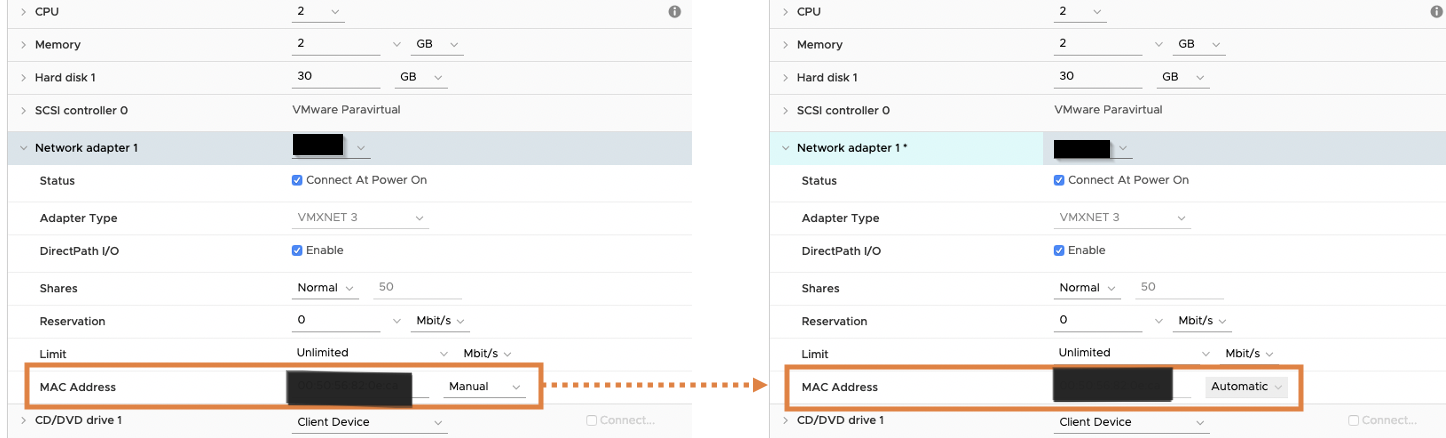The width and height of the screenshot is (1446, 438).
Task: Click the CPU info icon in left panel
Action: 675,12
